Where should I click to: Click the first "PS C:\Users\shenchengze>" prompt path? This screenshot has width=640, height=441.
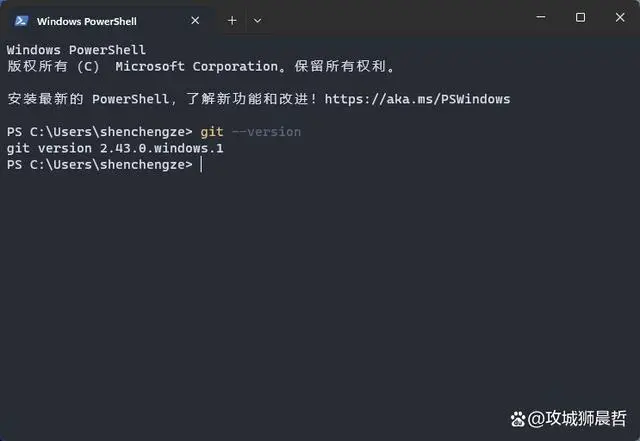tap(98, 132)
